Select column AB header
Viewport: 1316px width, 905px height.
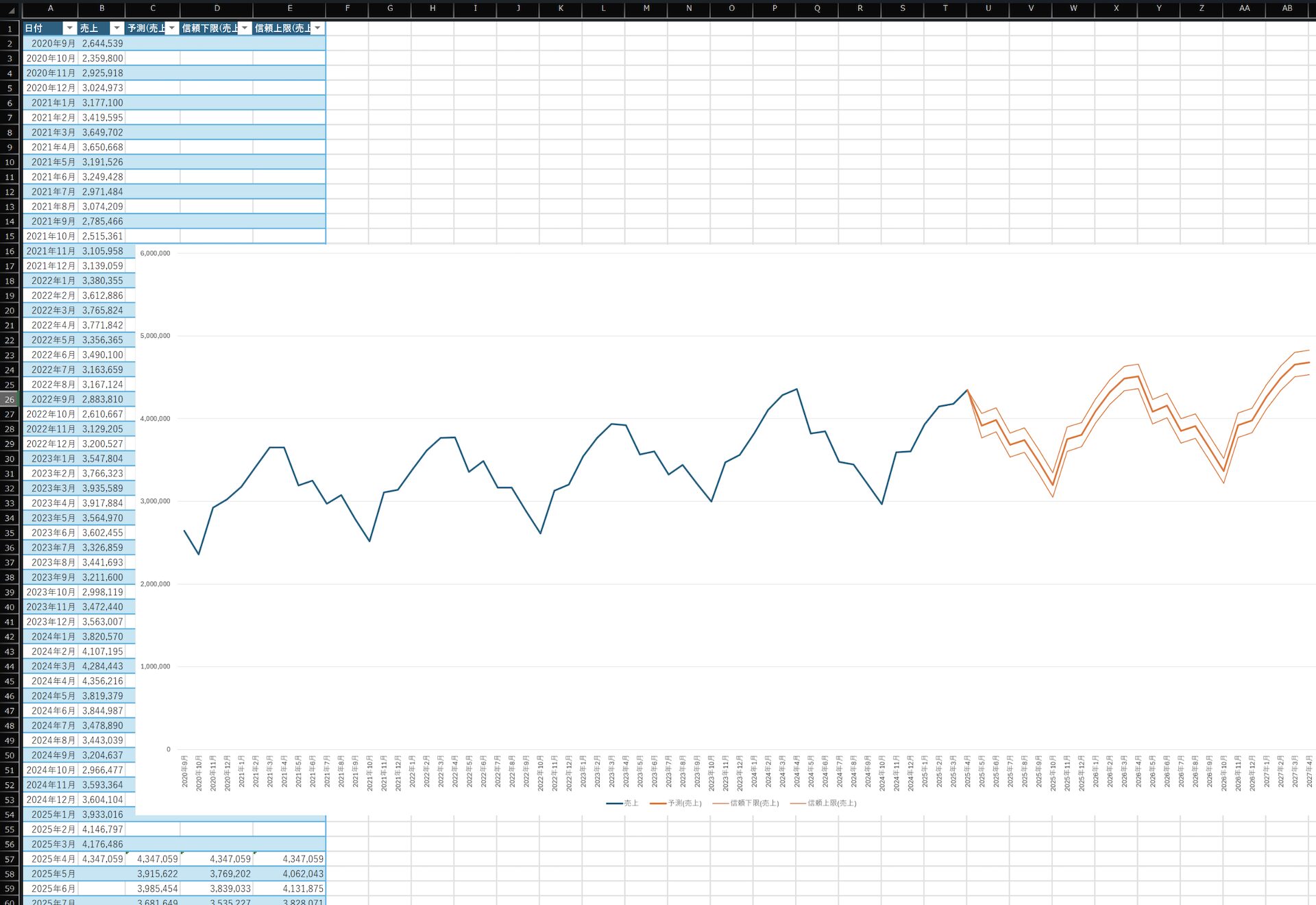click(x=1287, y=8)
